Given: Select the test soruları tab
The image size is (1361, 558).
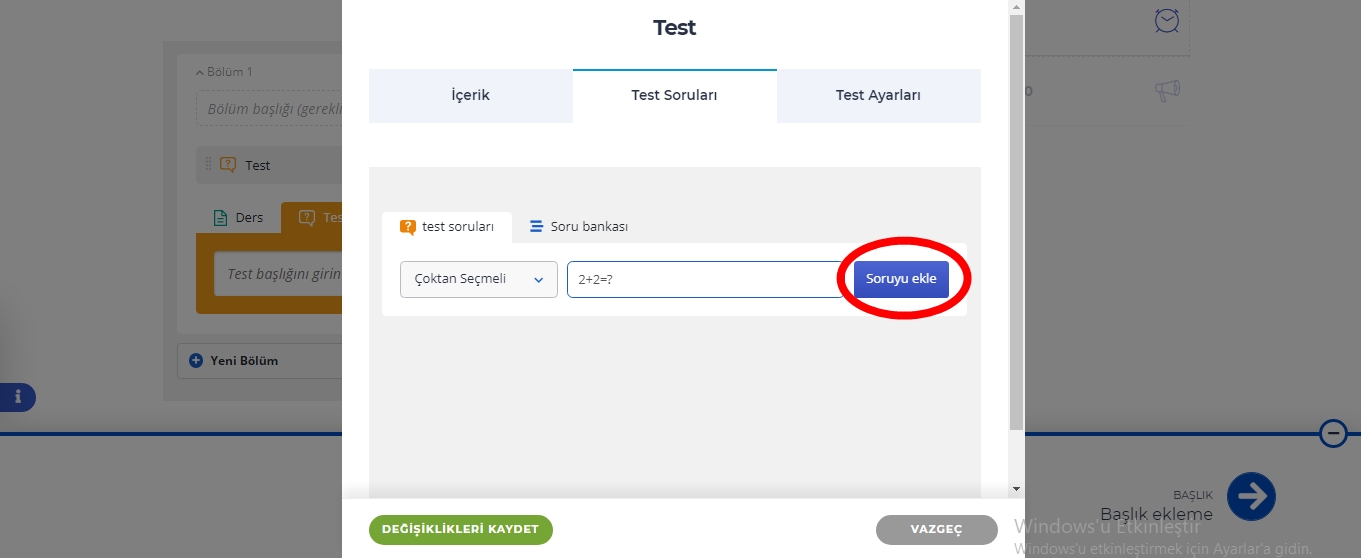Looking at the screenshot, I should [447, 227].
